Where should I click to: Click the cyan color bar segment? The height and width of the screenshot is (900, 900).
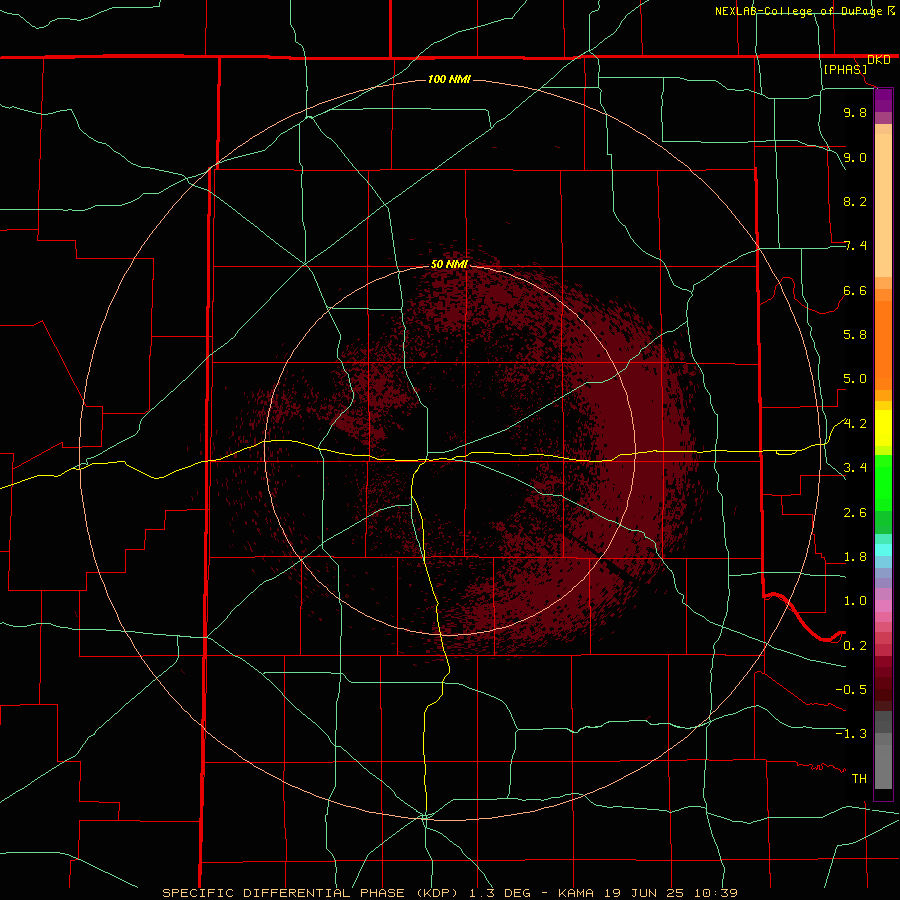[883, 550]
